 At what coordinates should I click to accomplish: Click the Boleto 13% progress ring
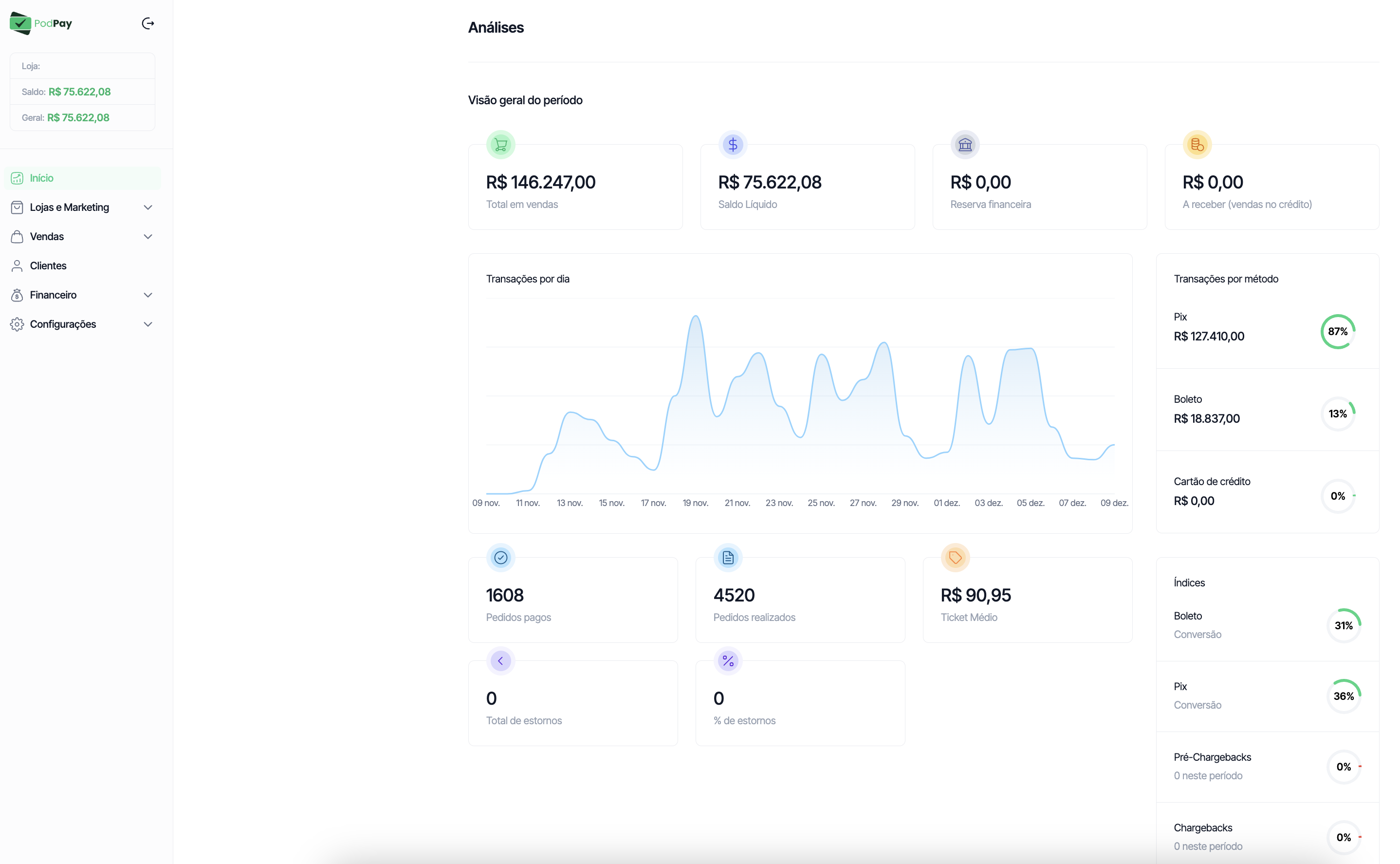point(1338,413)
